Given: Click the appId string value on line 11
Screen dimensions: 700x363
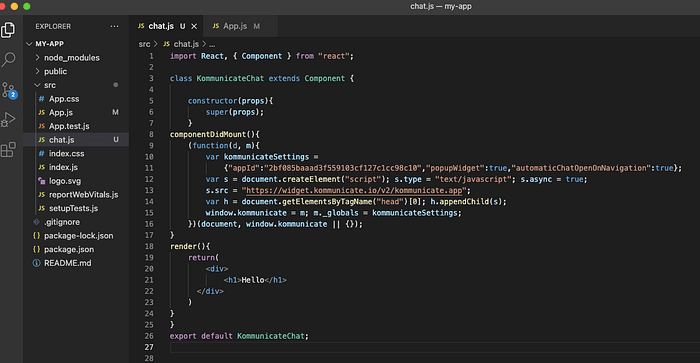Looking at the screenshot, I should point(343,168).
